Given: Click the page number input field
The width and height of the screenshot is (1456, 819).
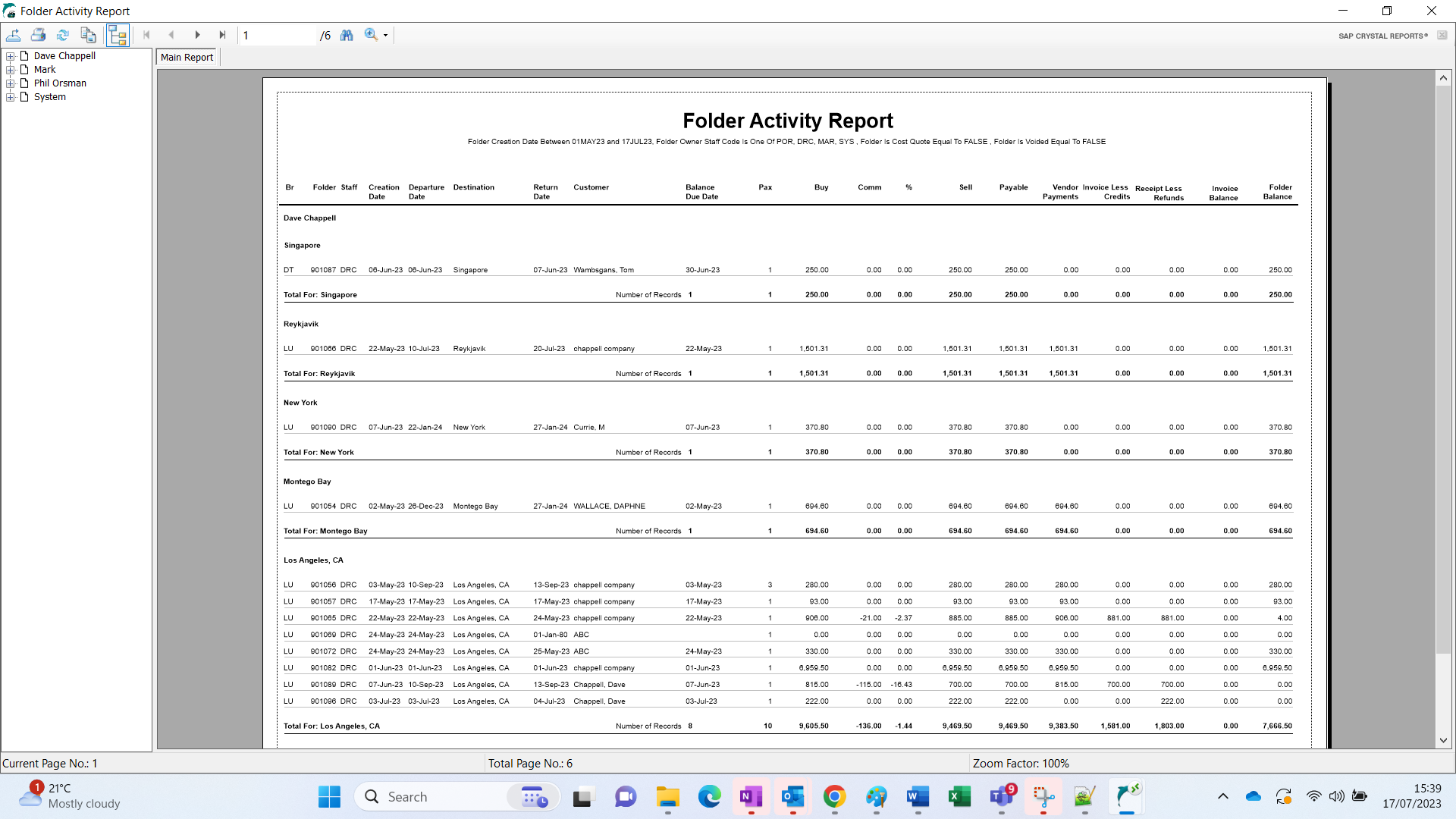Looking at the screenshot, I should (x=278, y=36).
